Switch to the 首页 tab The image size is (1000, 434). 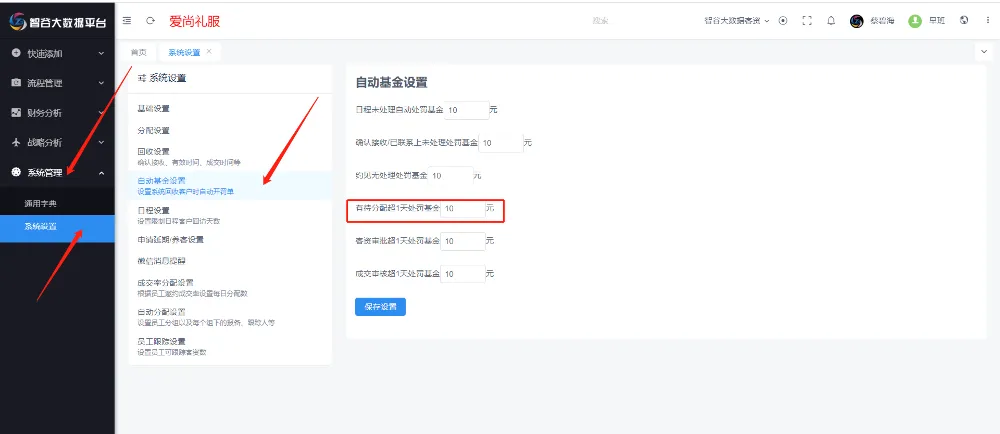[139, 52]
